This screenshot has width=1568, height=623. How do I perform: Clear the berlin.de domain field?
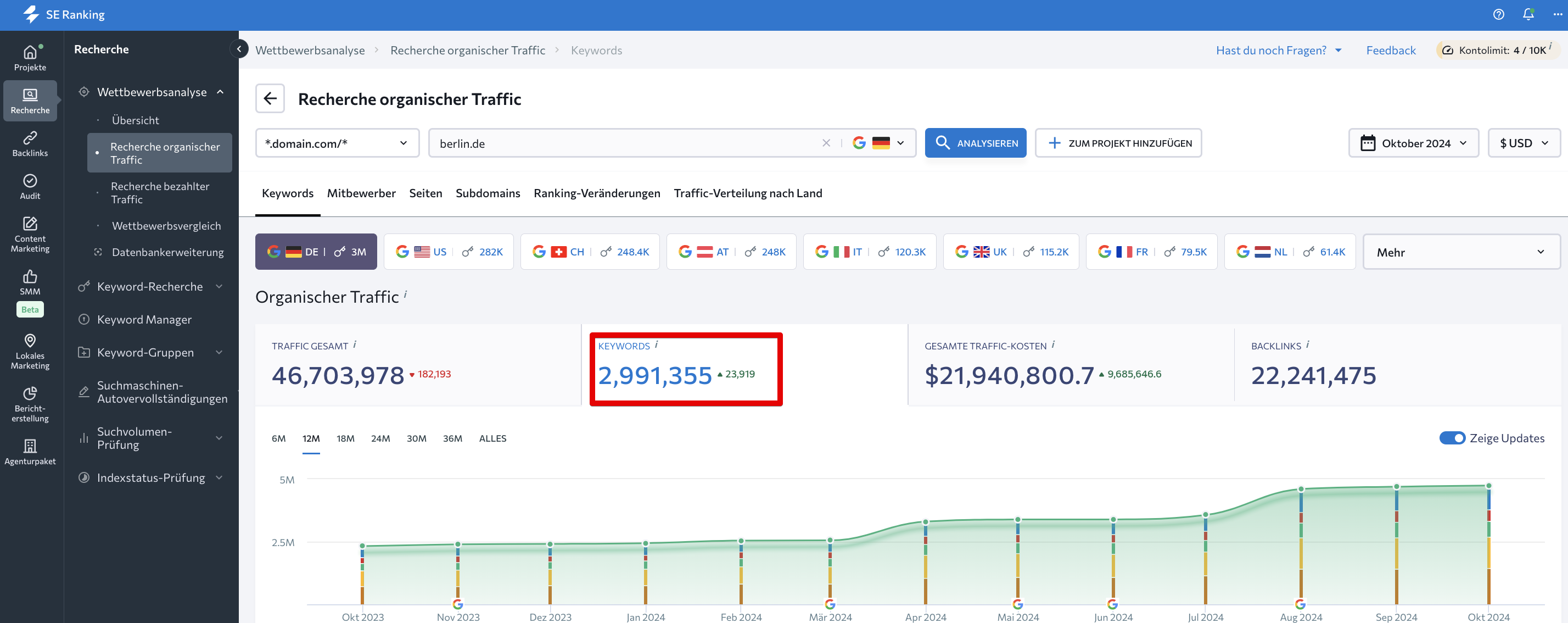click(x=826, y=143)
